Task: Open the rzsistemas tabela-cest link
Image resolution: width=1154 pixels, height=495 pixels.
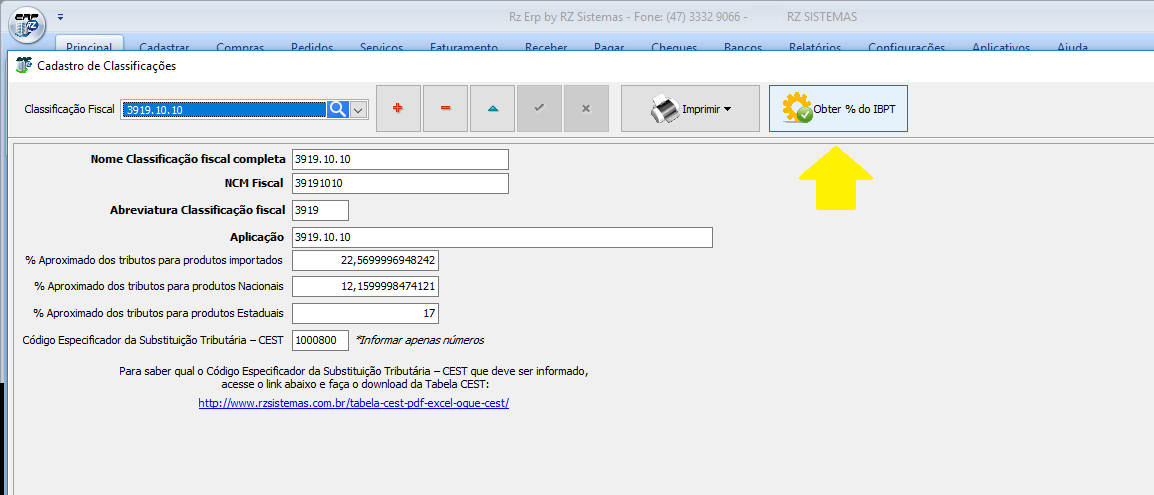Action: point(354,403)
